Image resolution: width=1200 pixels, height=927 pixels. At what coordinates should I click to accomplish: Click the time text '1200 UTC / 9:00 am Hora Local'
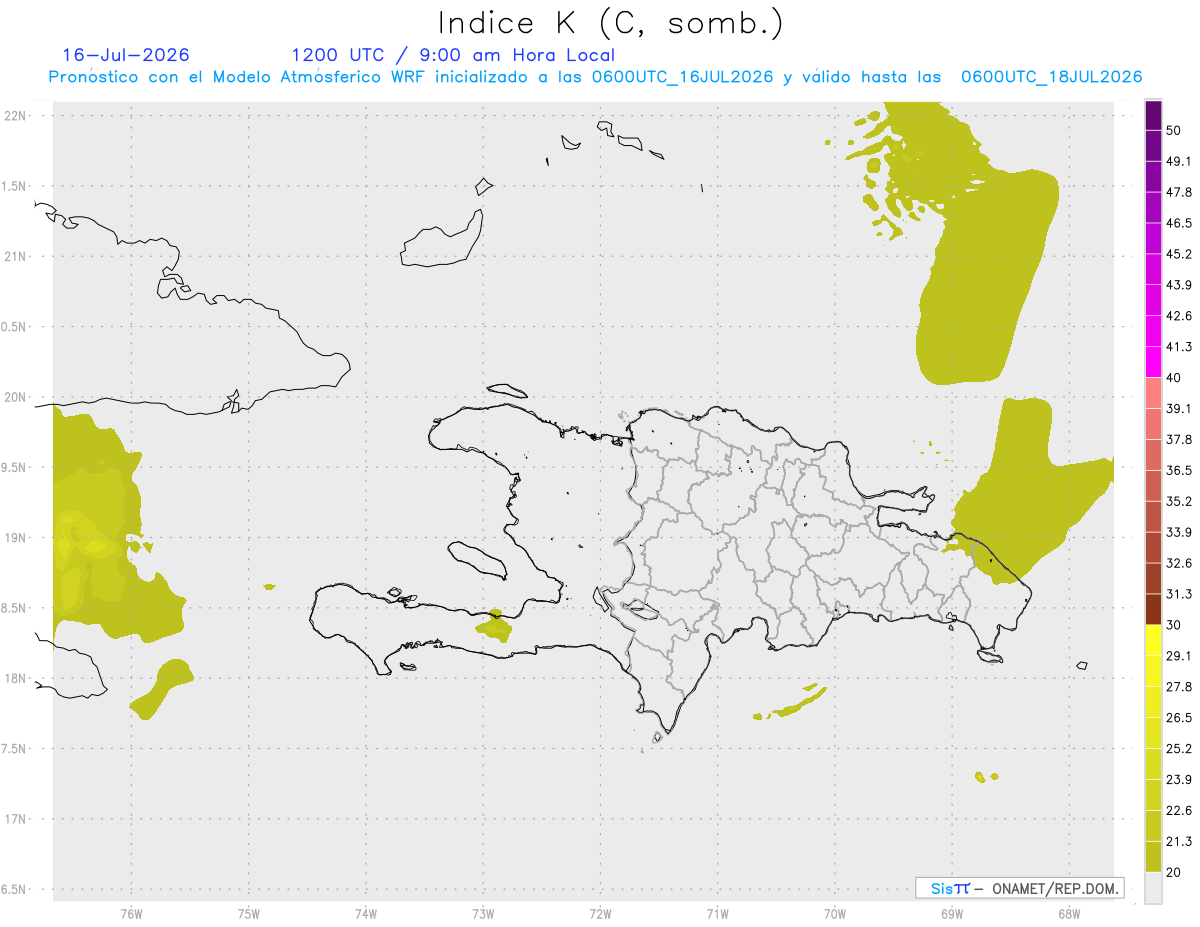453,55
